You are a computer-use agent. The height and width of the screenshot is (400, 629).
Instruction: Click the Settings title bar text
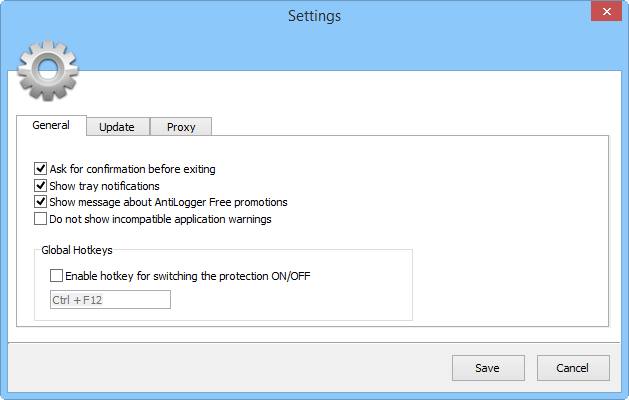(314, 16)
